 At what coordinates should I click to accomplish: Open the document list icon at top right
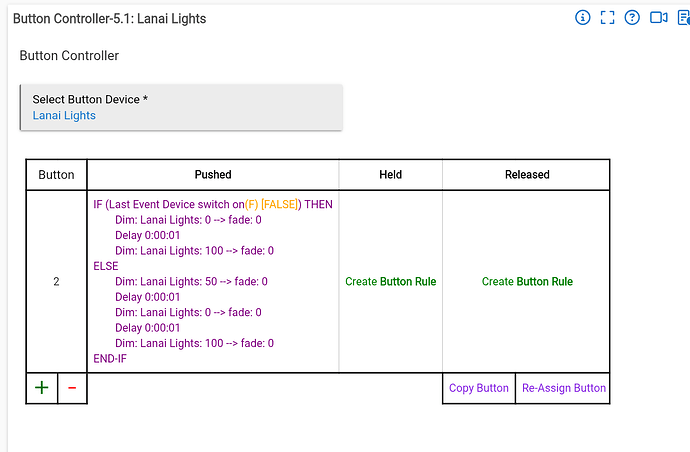click(x=683, y=18)
